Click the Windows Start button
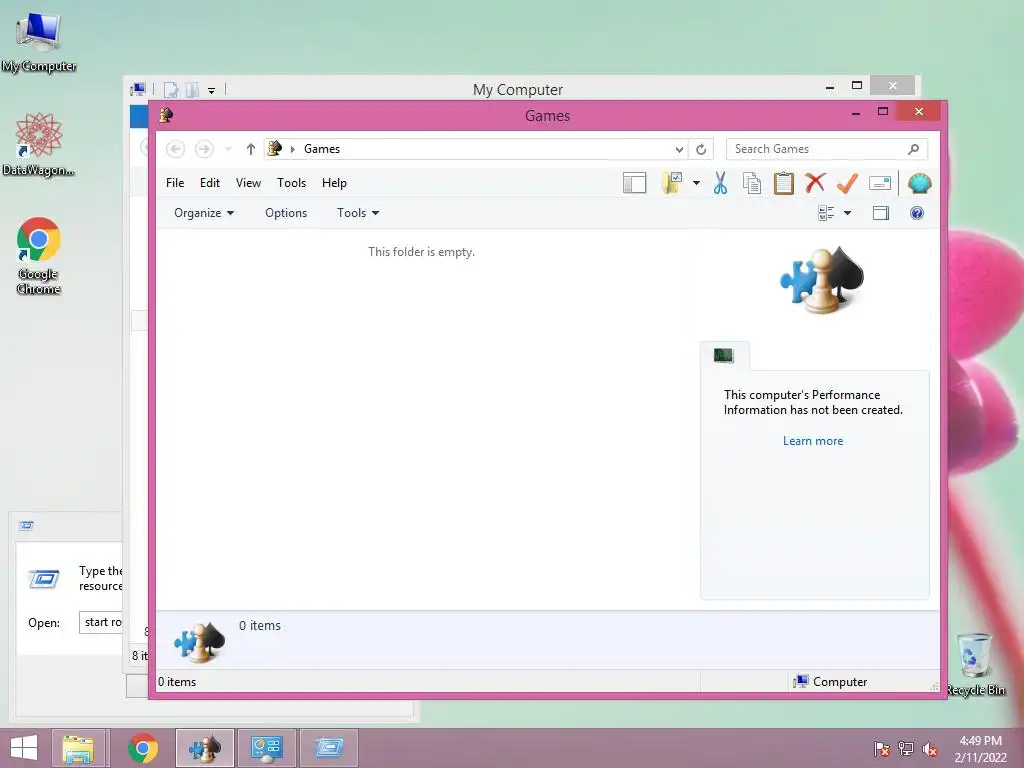The width and height of the screenshot is (1024, 768). 24,748
